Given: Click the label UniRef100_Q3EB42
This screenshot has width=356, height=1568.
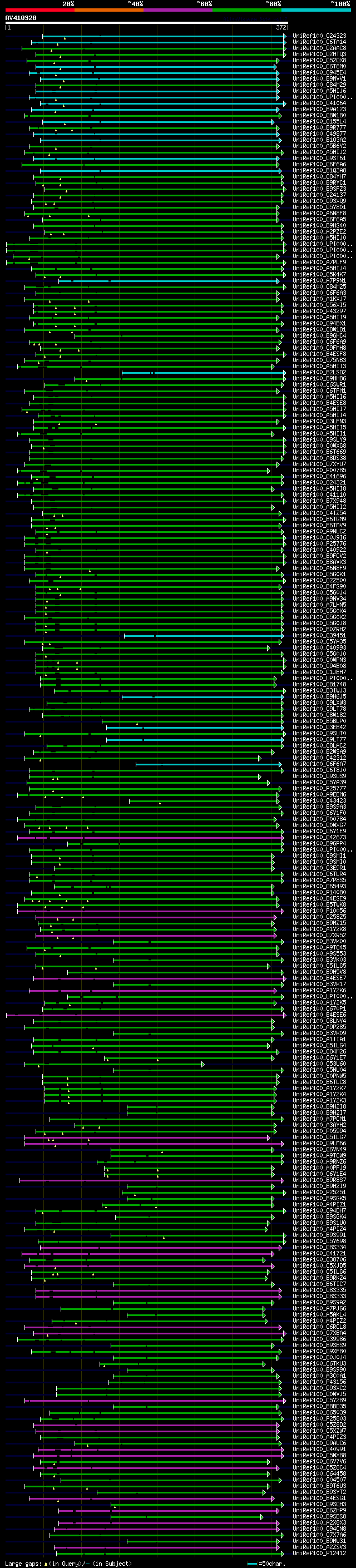Looking at the screenshot, I should pyautogui.click(x=319, y=728).
